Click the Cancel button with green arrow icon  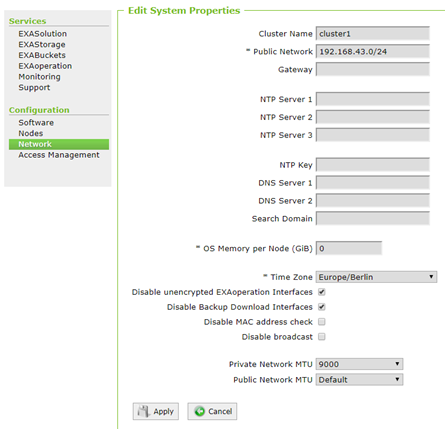tap(212, 411)
